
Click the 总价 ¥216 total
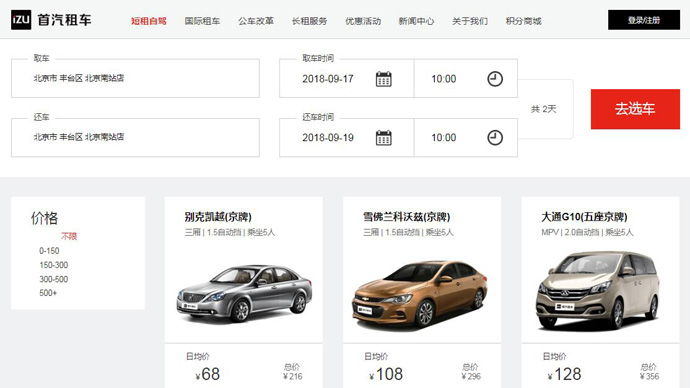293,372
